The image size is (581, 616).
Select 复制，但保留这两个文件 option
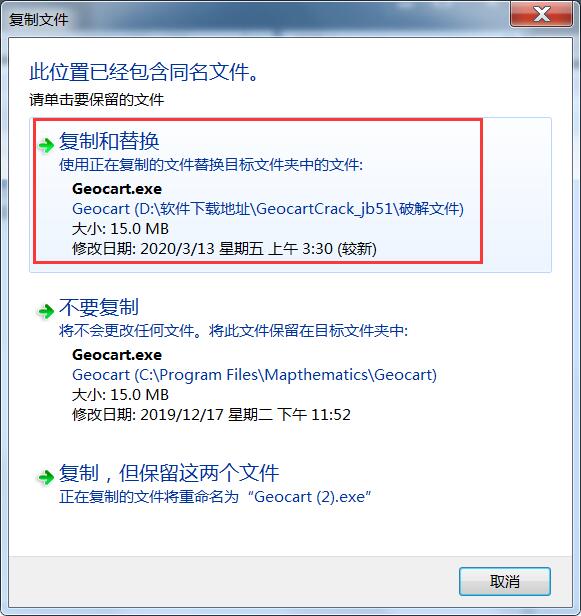(x=169, y=473)
